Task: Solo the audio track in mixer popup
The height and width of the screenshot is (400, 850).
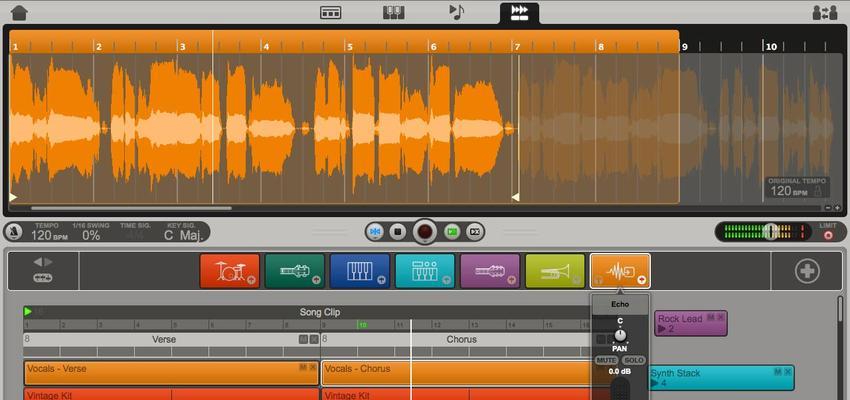Action: coord(633,360)
